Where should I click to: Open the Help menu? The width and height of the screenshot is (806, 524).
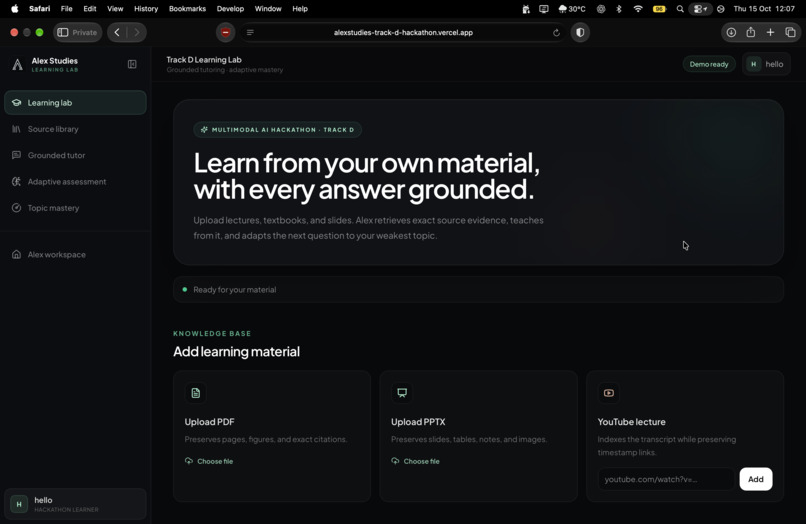(x=300, y=9)
